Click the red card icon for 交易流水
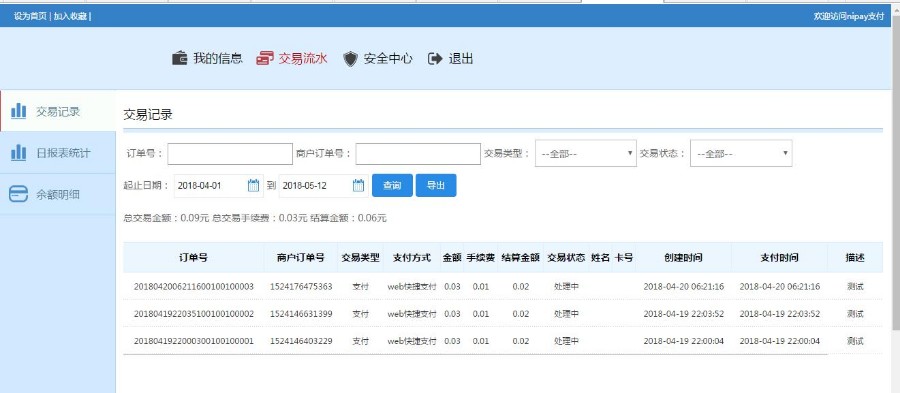Viewport: 900px width, 393px height. 265,59
